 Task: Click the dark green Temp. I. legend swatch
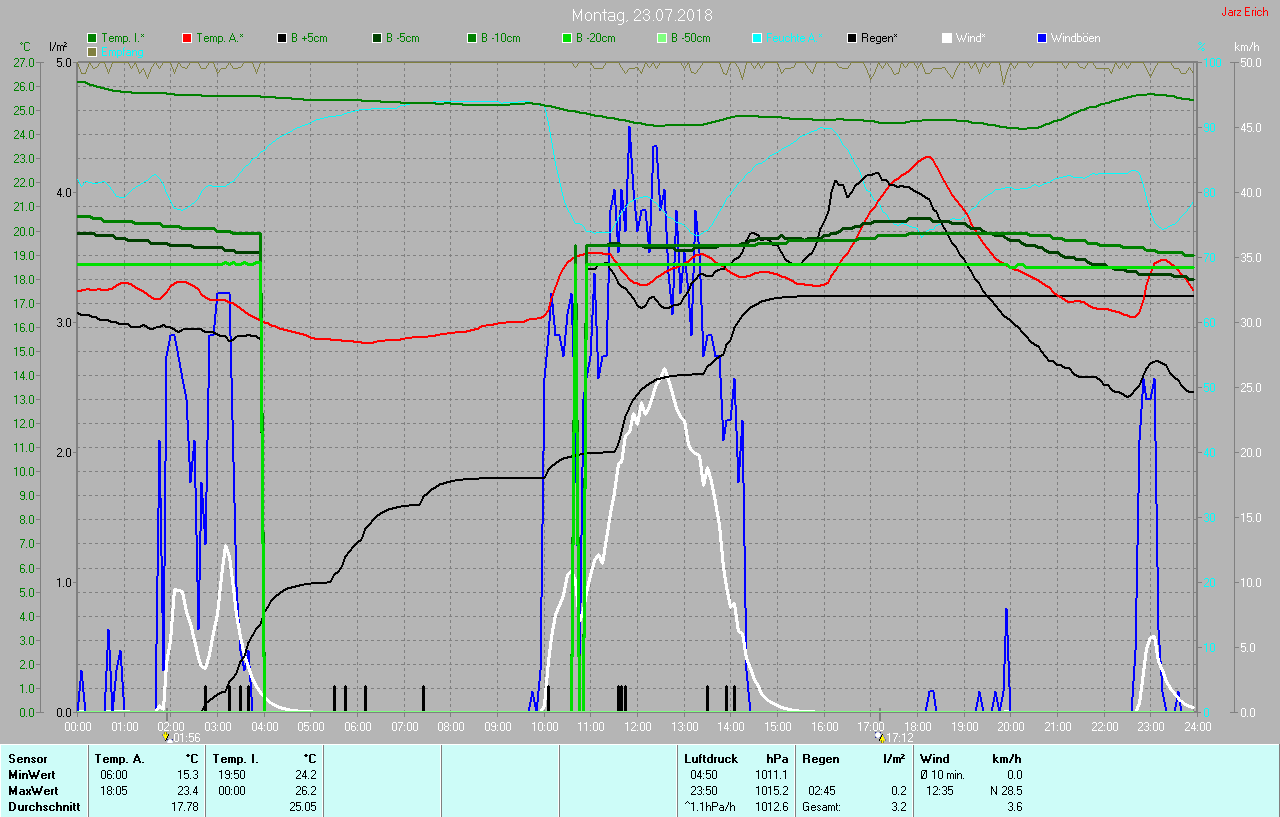(x=92, y=38)
